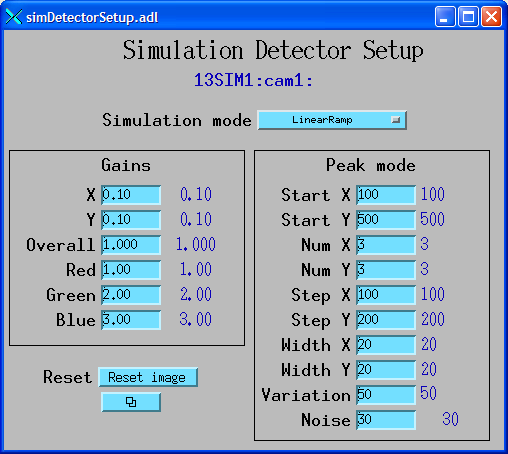Focus the Green gain input field

tap(131, 295)
